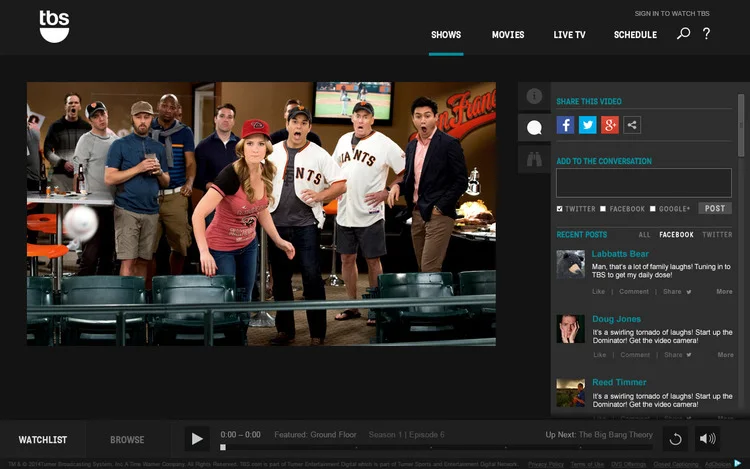
Task: Open Doug Jones profile name
Action: click(616, 319)
